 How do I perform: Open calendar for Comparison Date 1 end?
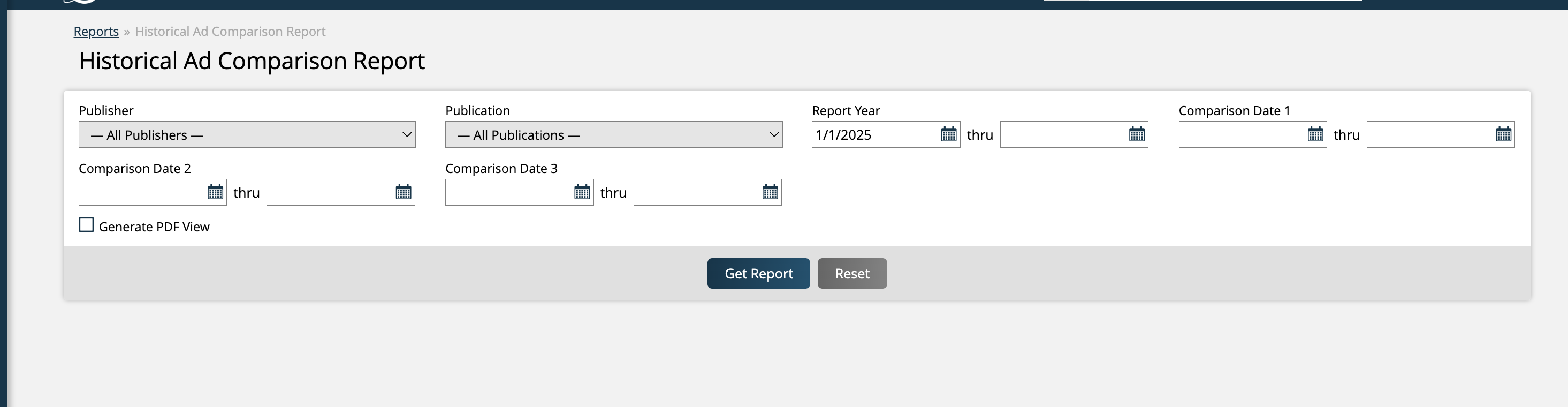[1503, 134]
